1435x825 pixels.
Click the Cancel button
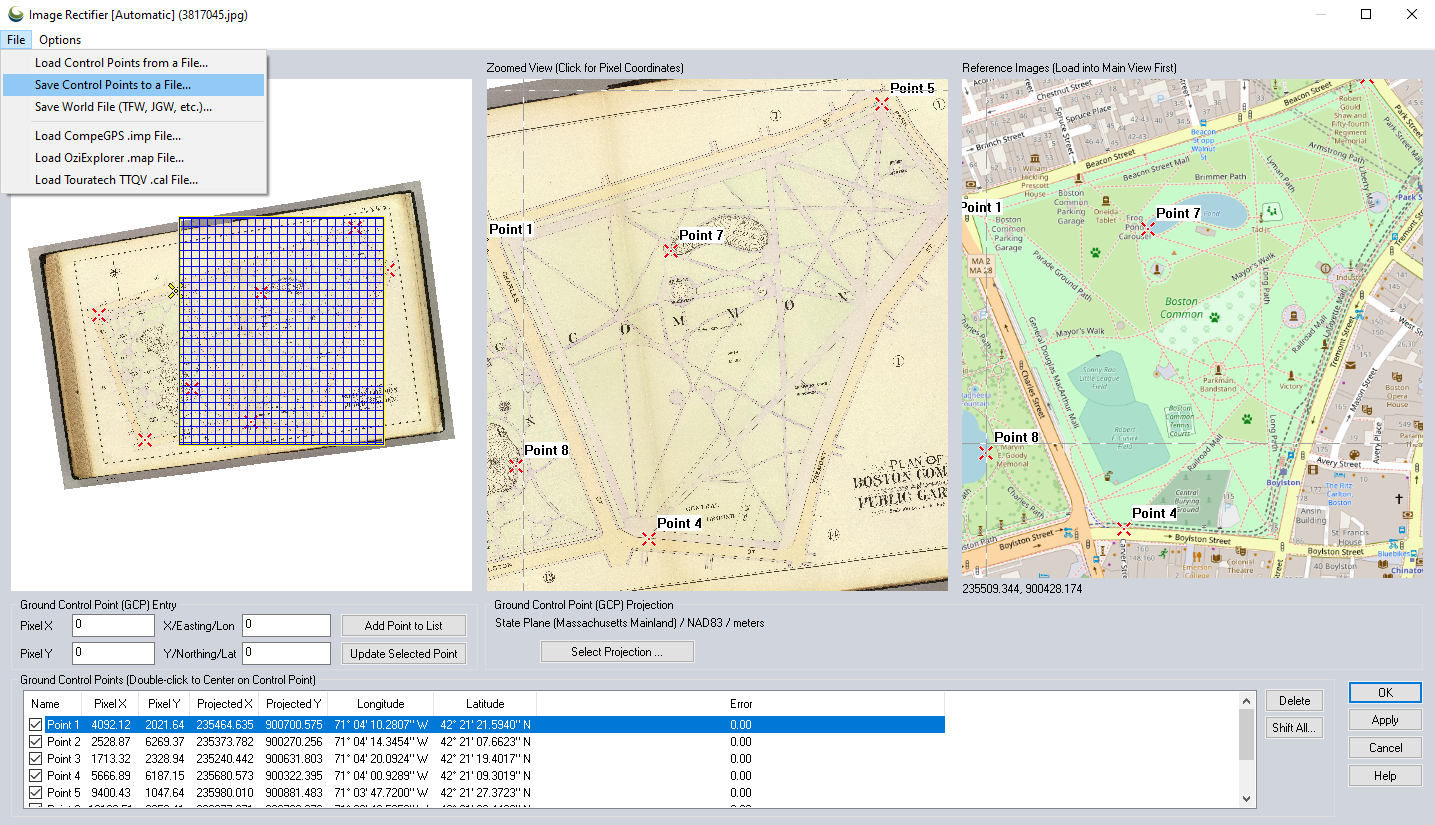(x=1385, y=748)
